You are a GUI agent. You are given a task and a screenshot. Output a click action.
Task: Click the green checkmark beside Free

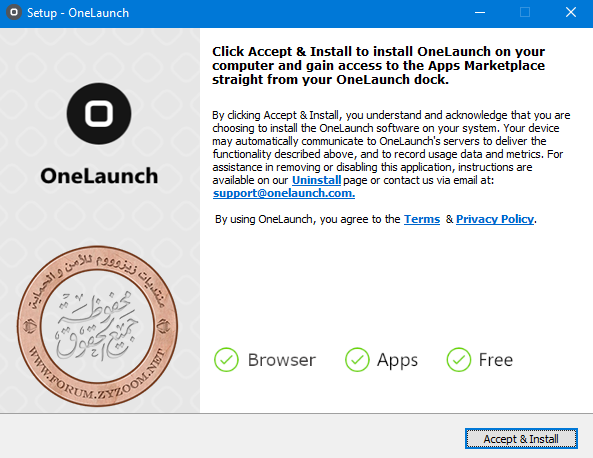[458, 359]
